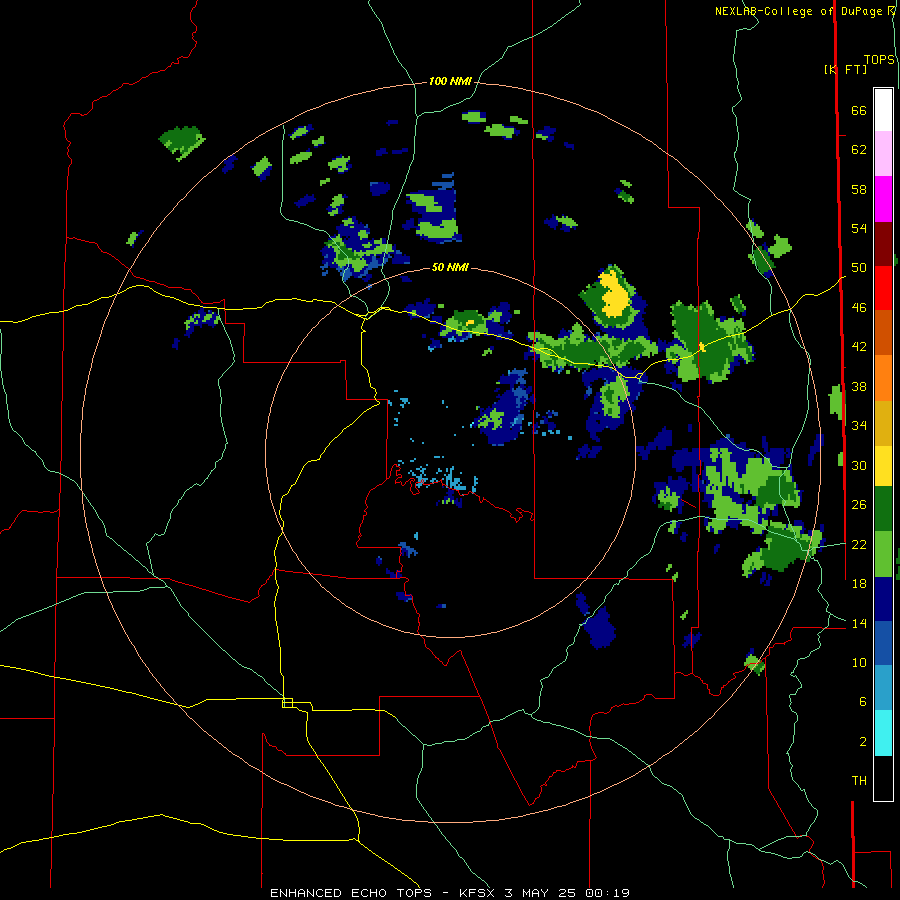Screen dimensions: 900x900
Task: Click the legend value "50"
Action: (859, 268)
